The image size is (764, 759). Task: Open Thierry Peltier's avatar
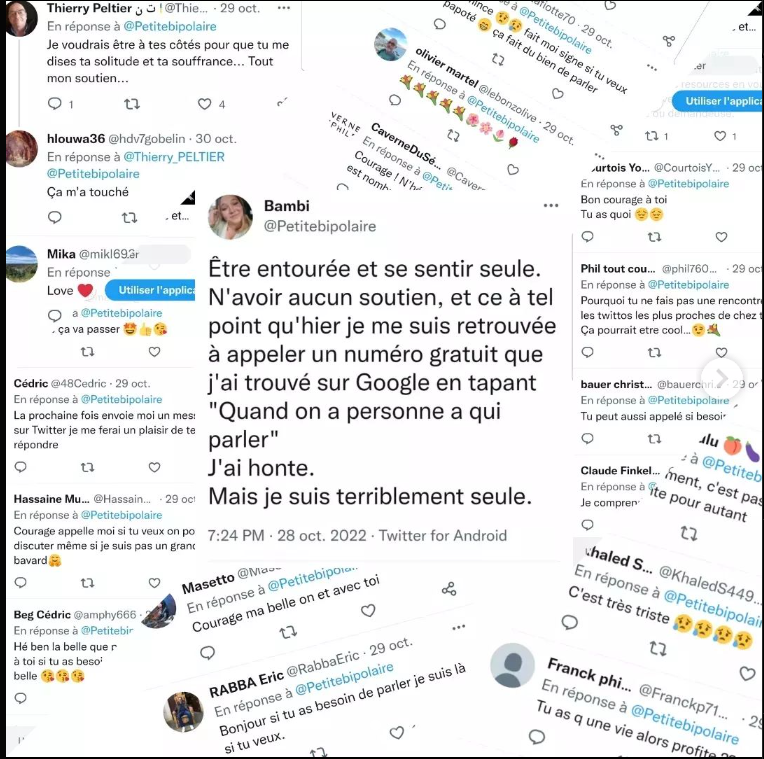point(21,19)
